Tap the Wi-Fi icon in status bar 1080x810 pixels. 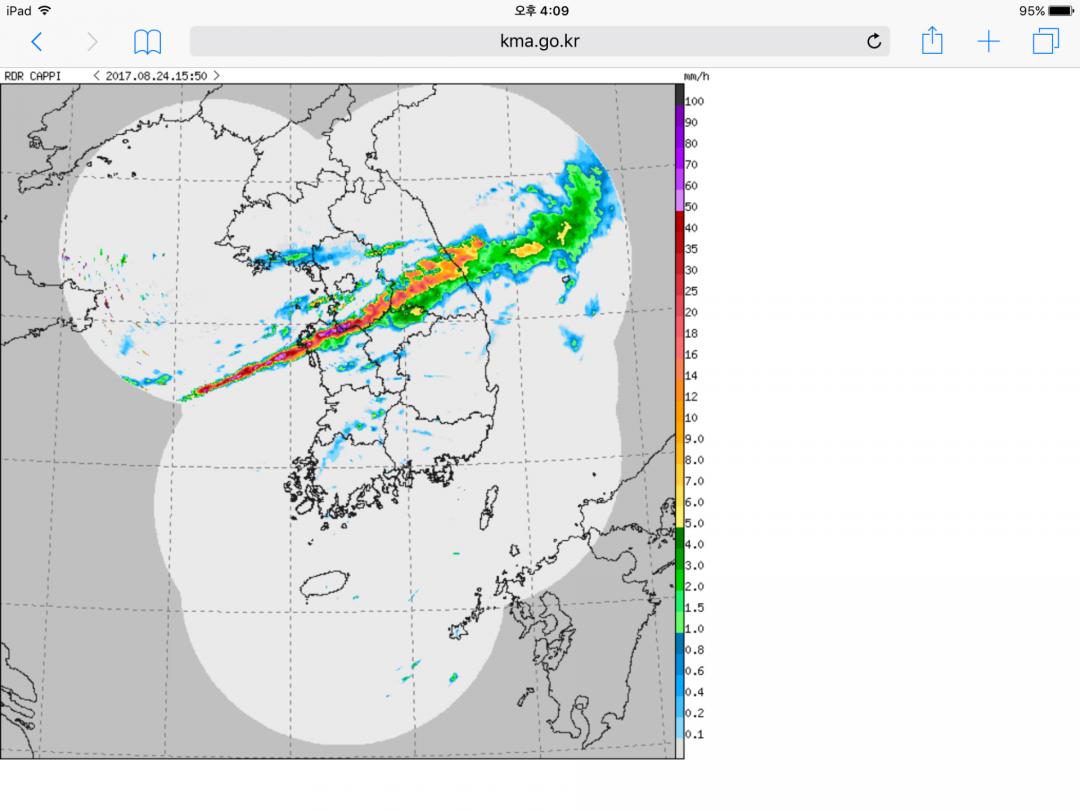tap(45, 11)
